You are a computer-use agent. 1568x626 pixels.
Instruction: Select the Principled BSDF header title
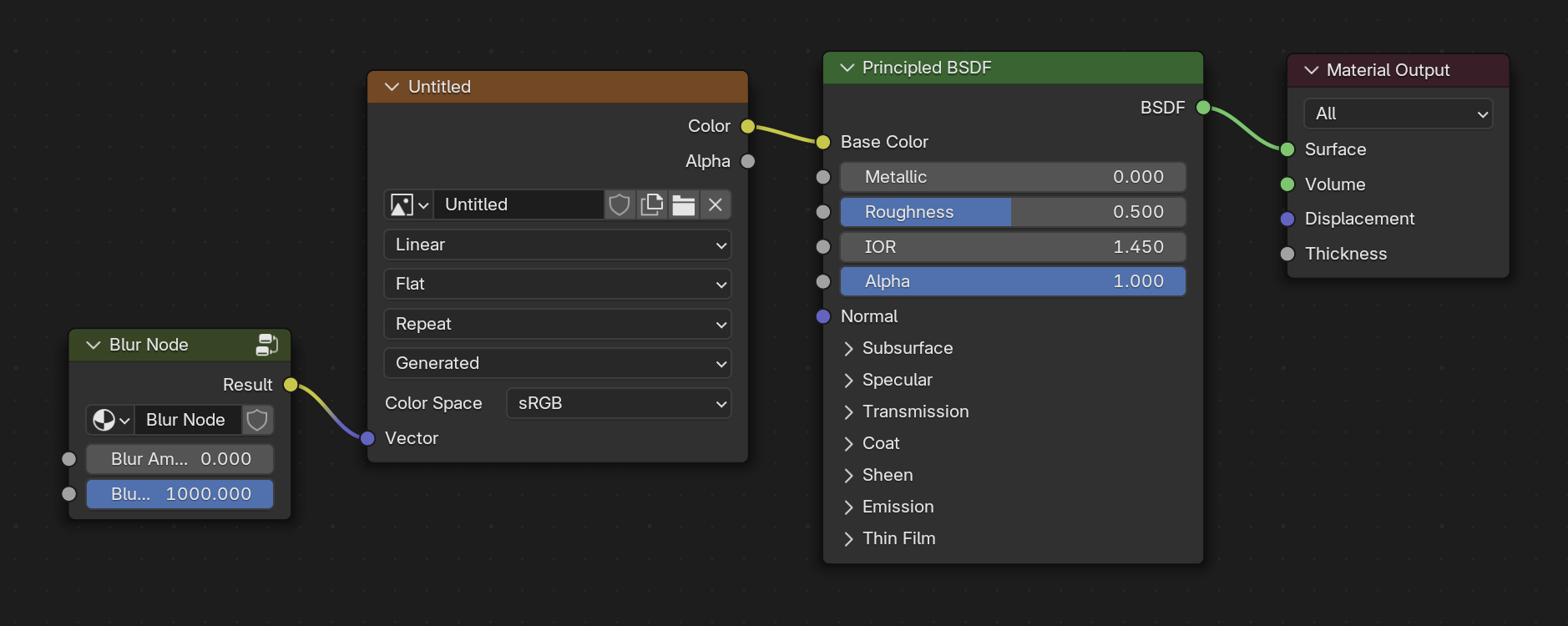[x=927, y=68]
